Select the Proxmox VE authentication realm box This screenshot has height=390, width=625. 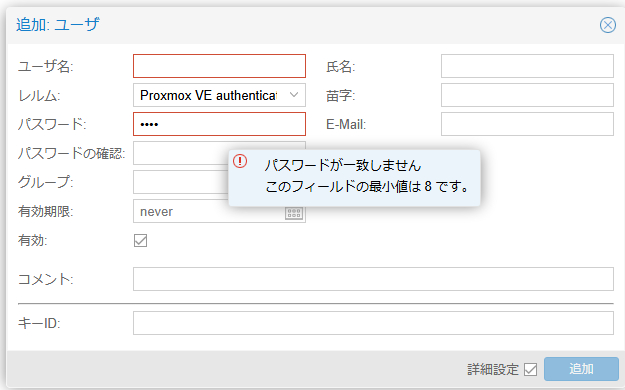click(219, 95)
